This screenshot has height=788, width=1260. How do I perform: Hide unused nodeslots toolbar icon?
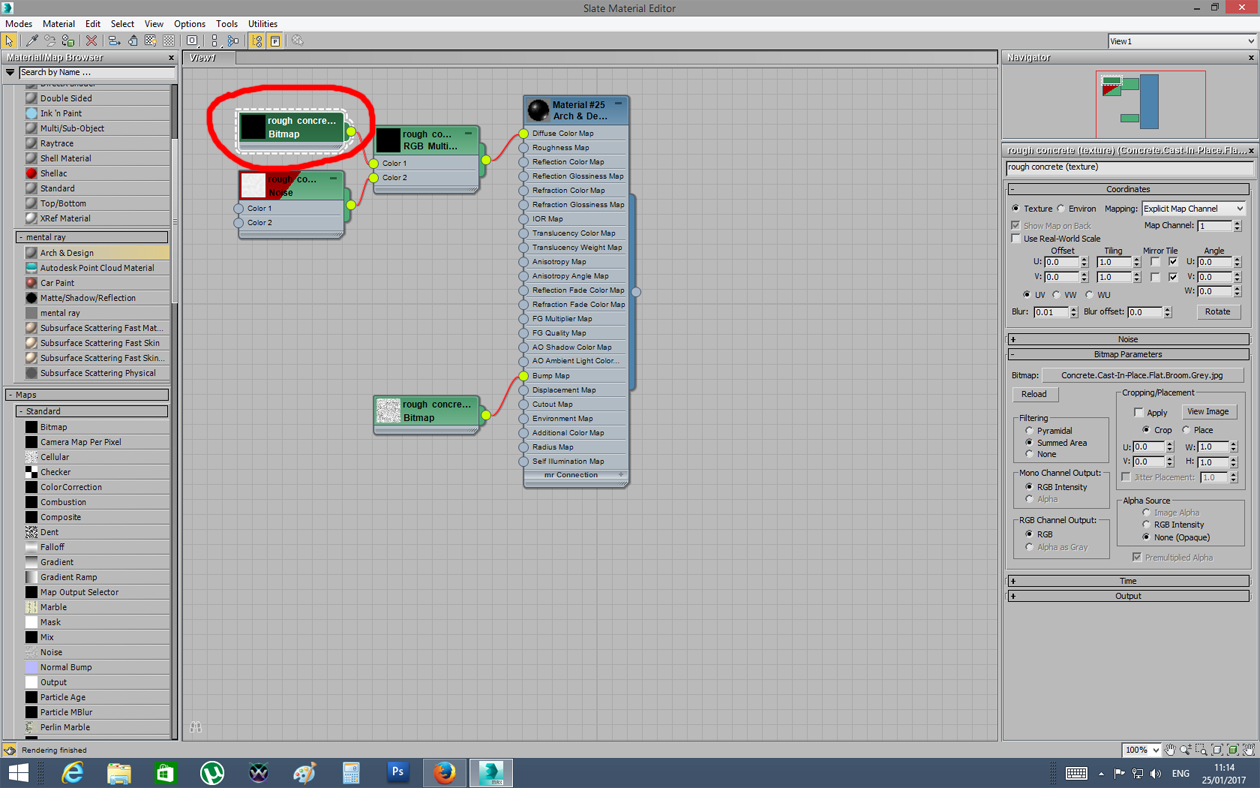132,41
